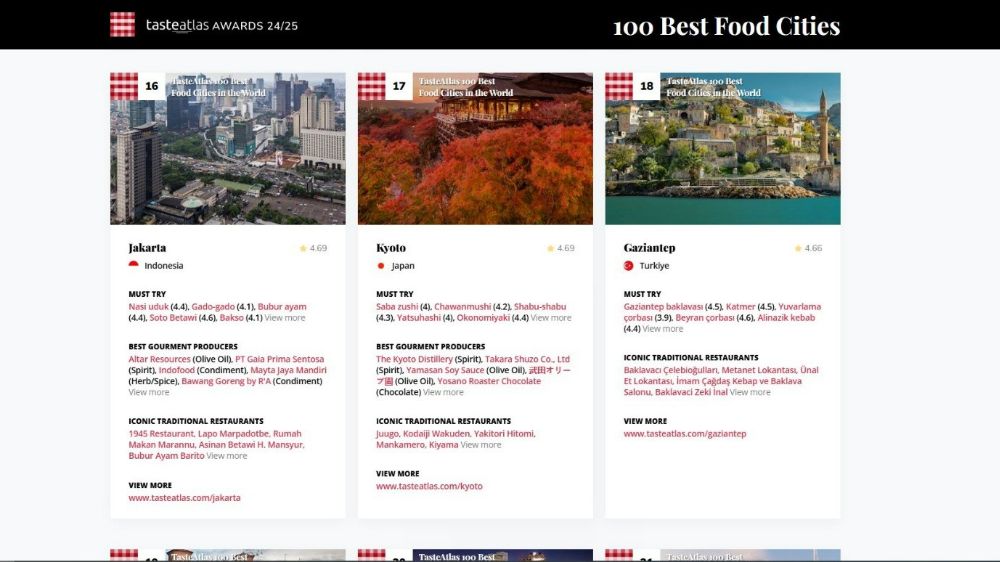Click the star rating icon on Kyoto card
This screenshot has width=1000, height=562.
[x=550, y=248]
